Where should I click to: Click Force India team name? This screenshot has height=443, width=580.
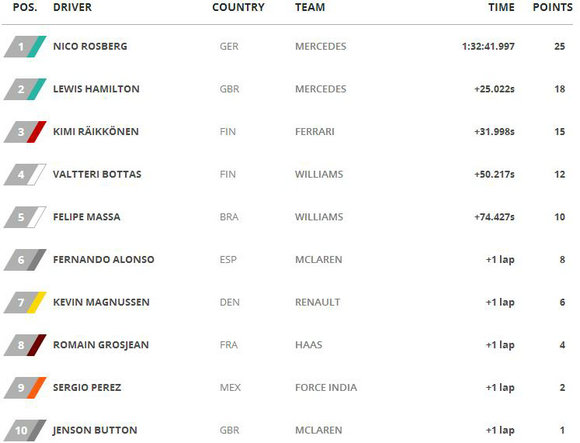pyautogui.click(x=326, y=388)
